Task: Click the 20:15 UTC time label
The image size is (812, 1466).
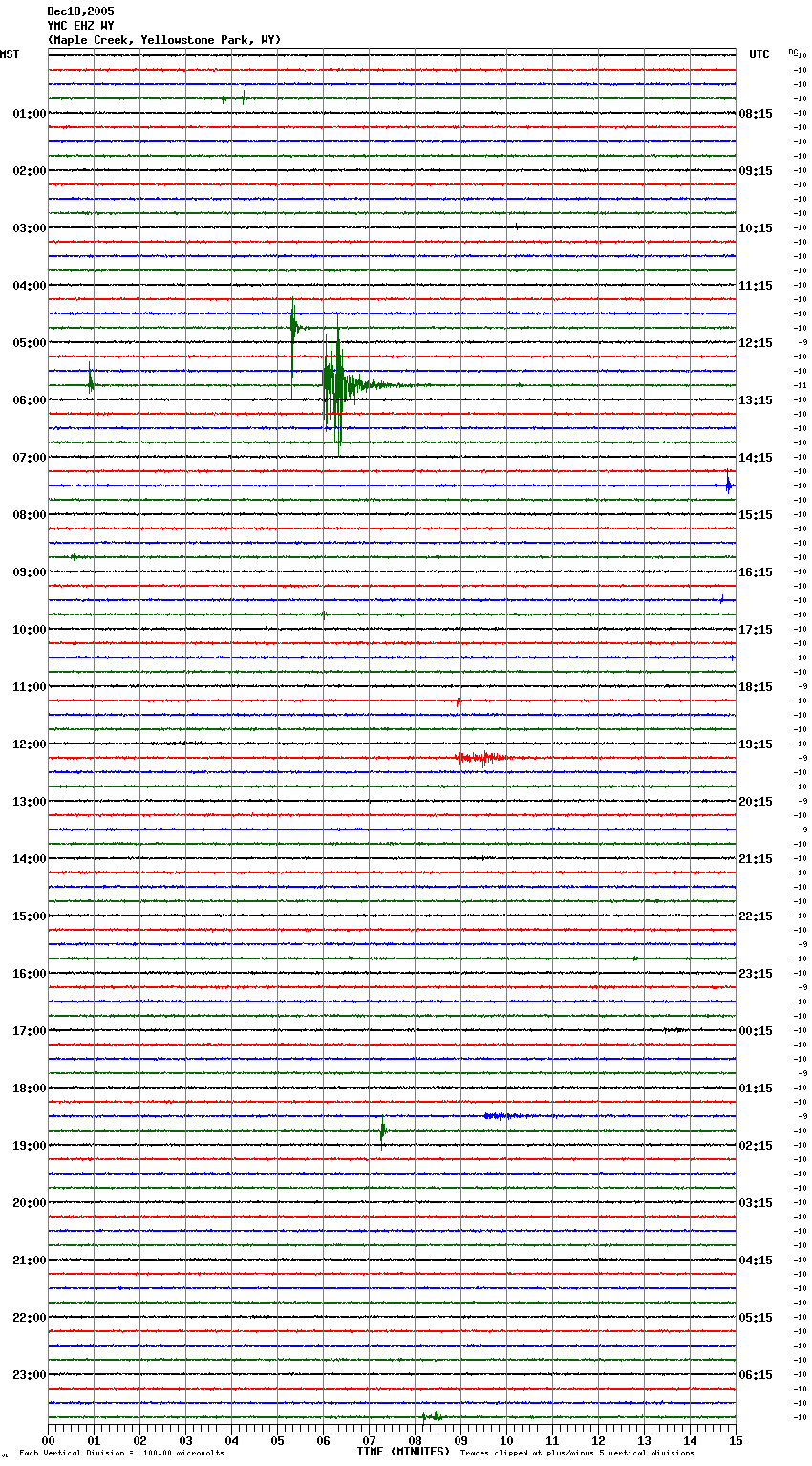Action: [x=756, y=802]
